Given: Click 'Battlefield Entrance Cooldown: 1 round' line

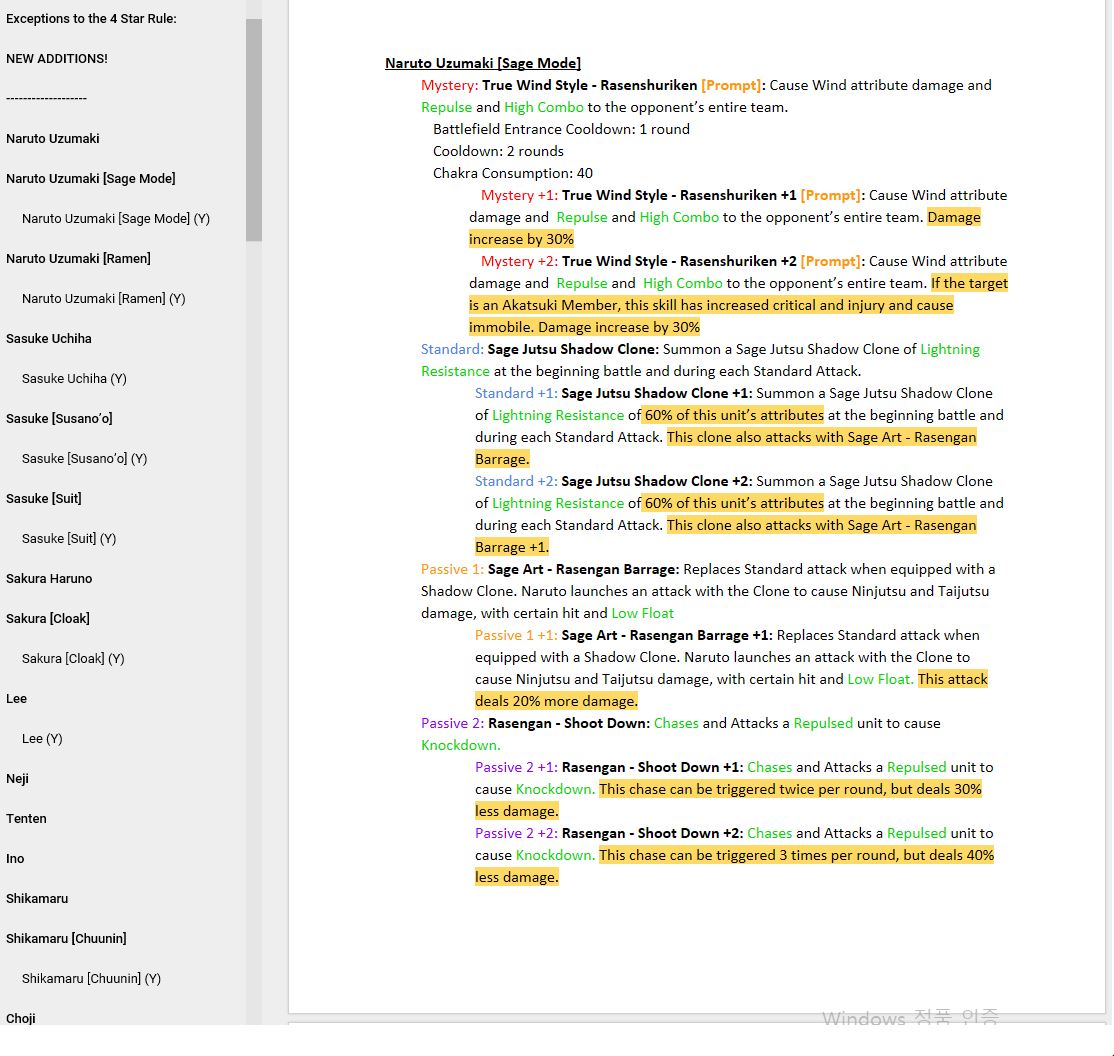Looking at the screenshot, I should [x=561, y=129].
